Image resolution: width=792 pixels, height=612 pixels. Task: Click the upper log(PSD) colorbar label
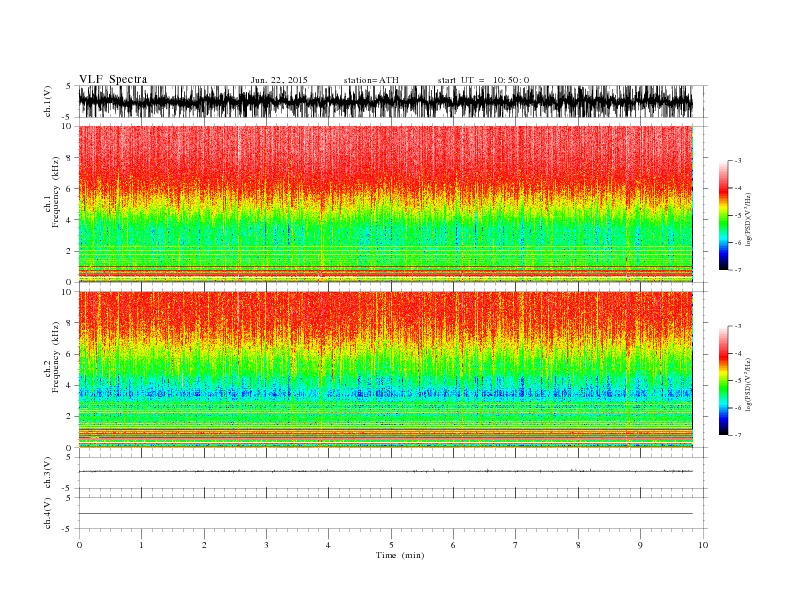coord(749,218)
